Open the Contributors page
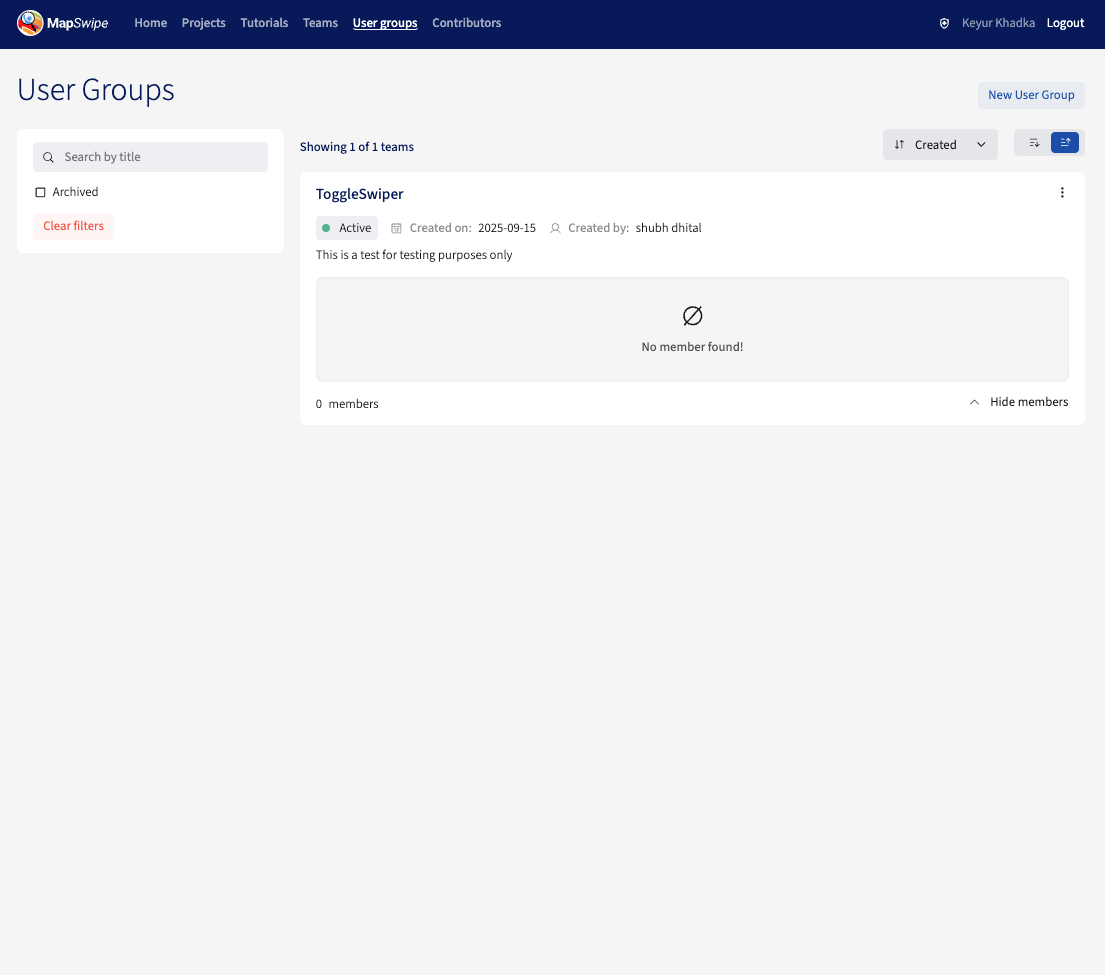 [x=466, y=23]
